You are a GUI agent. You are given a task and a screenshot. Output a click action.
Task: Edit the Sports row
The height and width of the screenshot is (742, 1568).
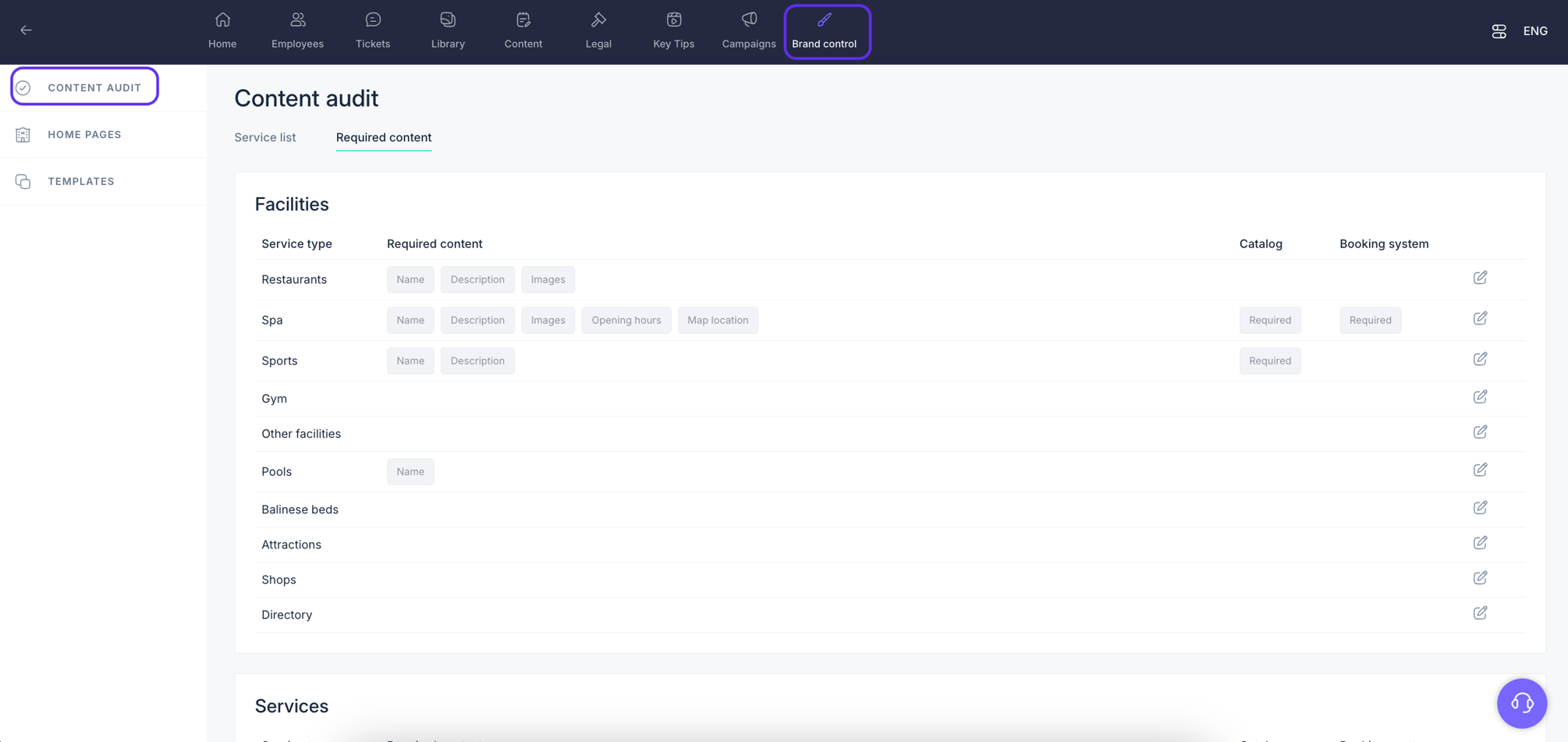pyautogui.click(x=1480, y=359)
